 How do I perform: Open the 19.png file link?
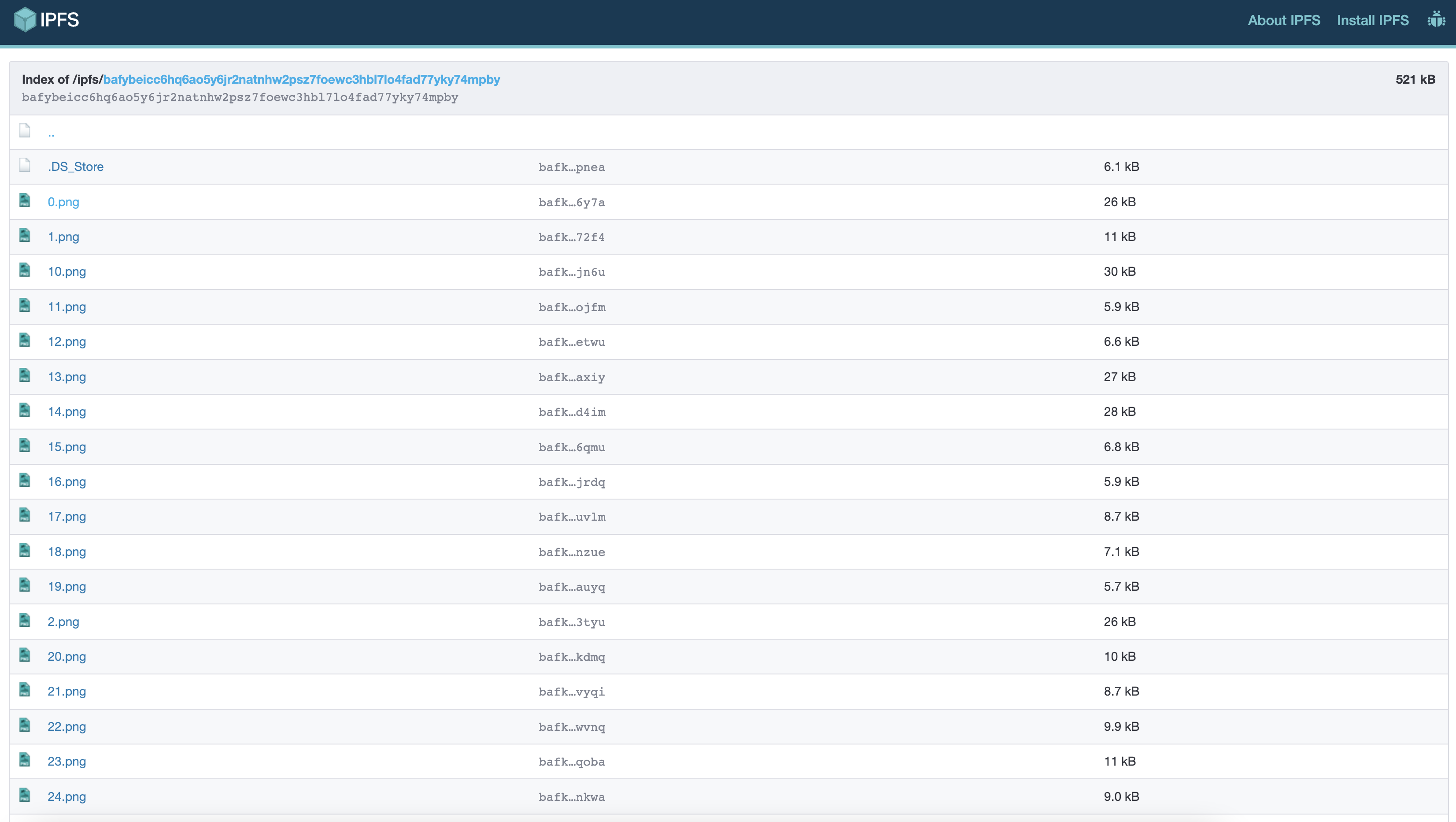pos(67,586)
